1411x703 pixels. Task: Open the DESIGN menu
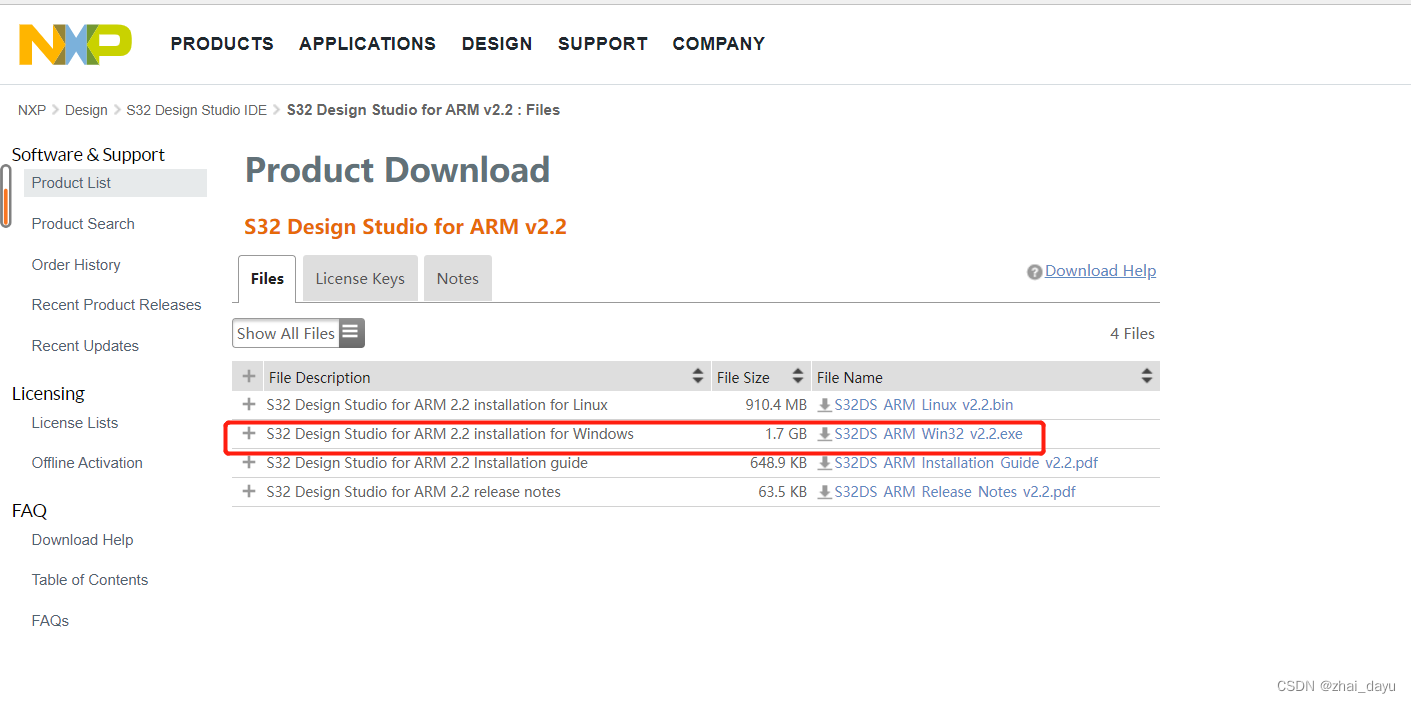point(497,44)
